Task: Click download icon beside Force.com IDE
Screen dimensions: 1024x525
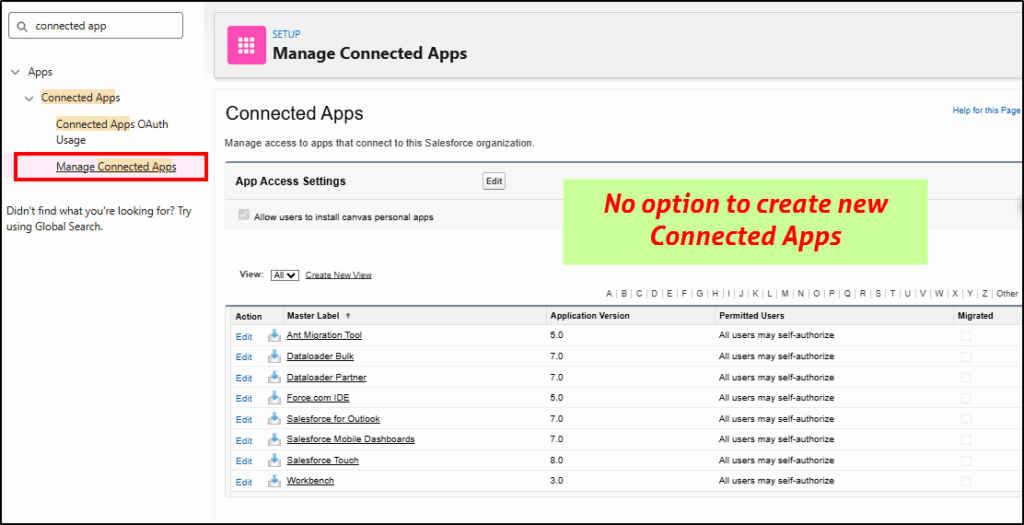Action: coord(274,398)
